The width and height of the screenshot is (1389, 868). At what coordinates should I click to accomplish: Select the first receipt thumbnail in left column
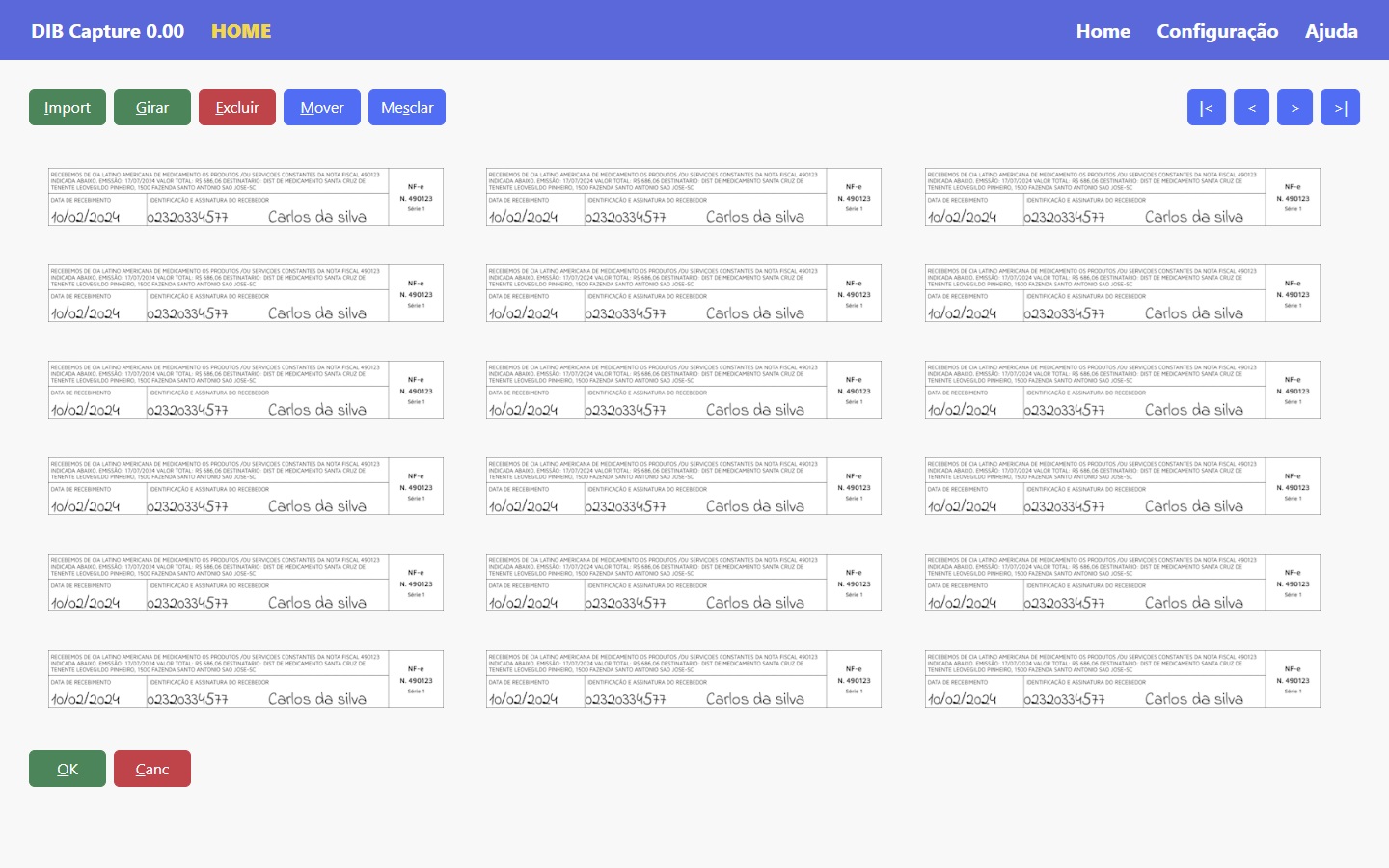[x=246, y=197]
